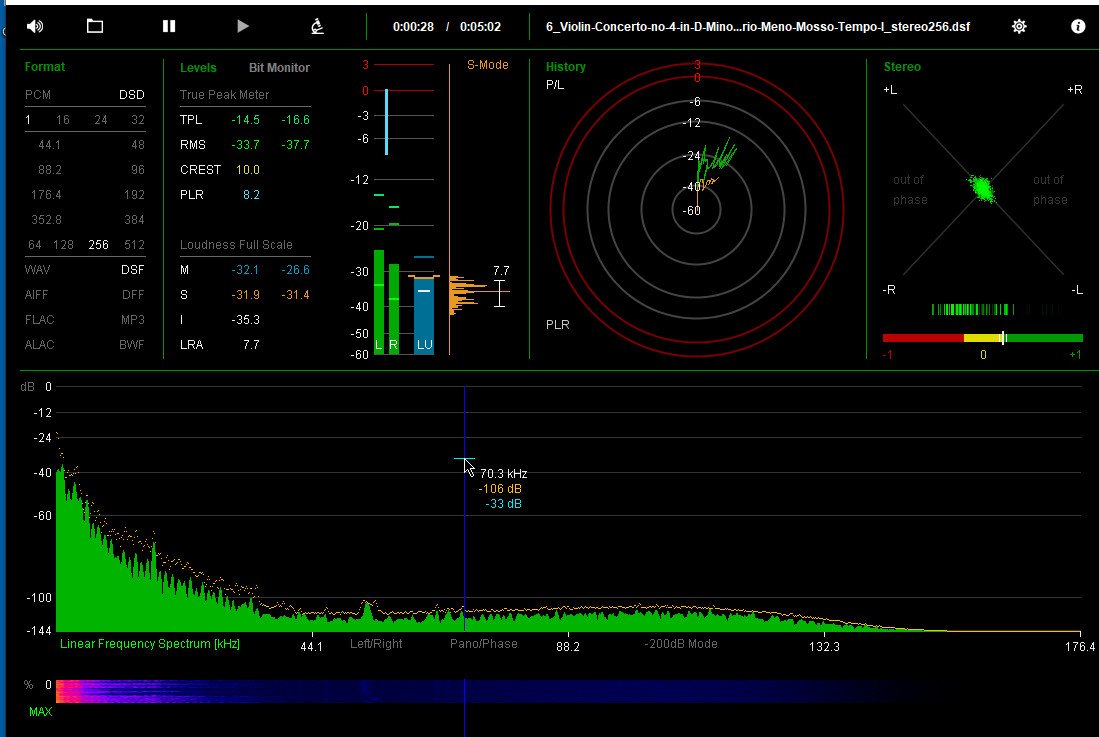The width and height of the screenshot is (1099, 737).
Task: Open the info icon
Action: [1078, 27]
